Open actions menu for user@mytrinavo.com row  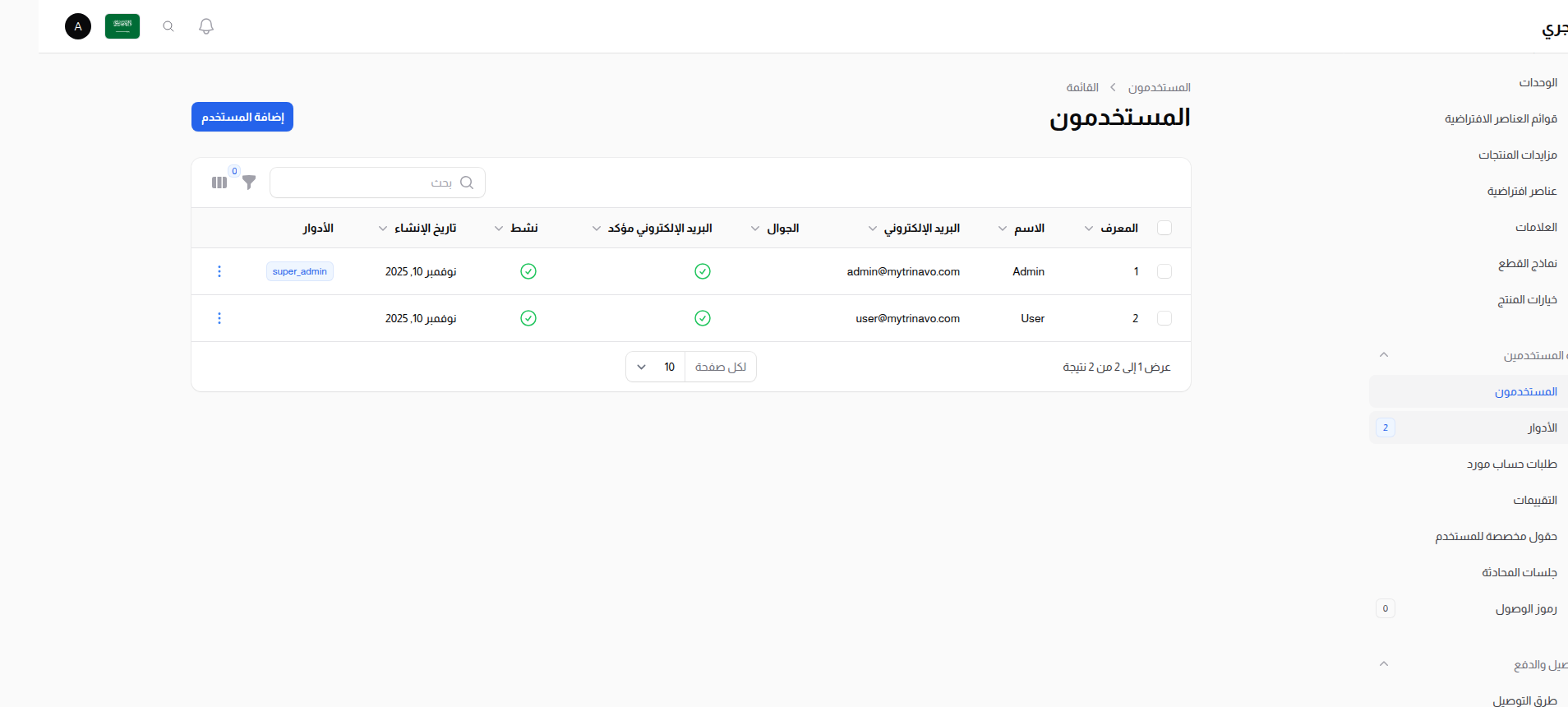[x=219, y=318]
